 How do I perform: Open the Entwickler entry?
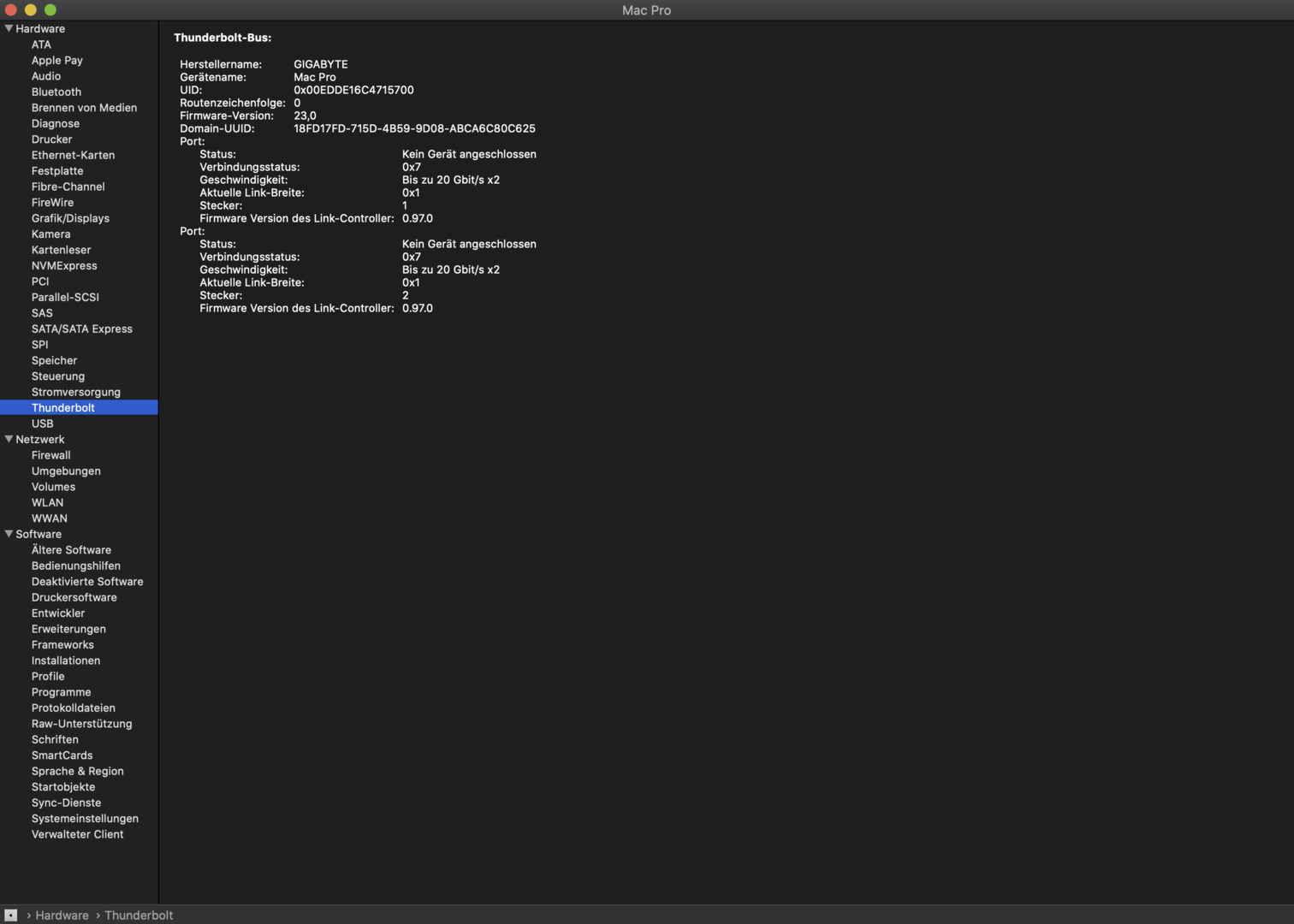[58, 613]
